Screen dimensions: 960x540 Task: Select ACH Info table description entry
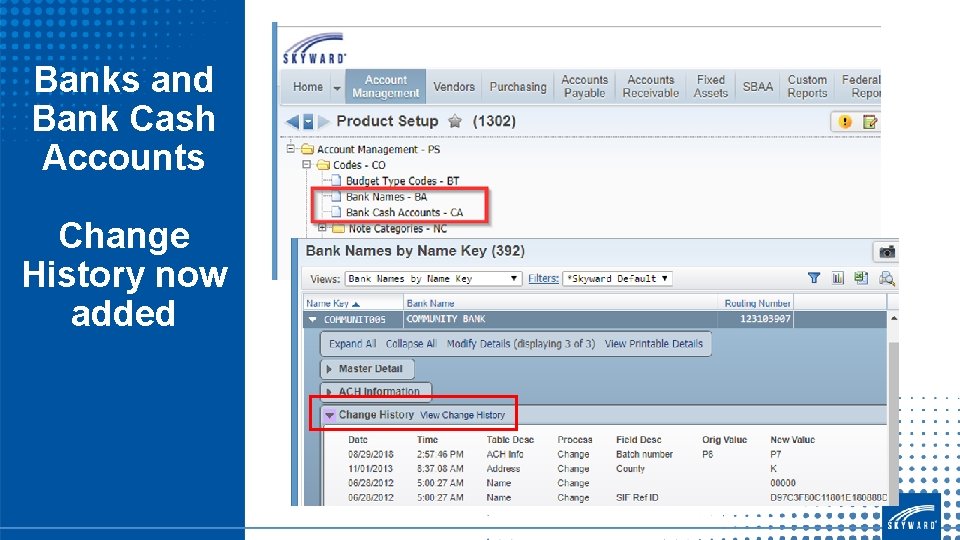point(504,454)
